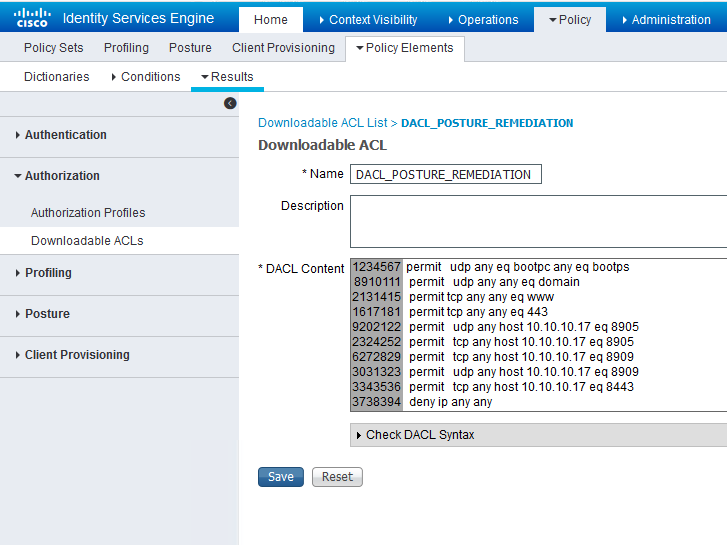727x545 pixels.
Task: Expand Conditions submenu
Action: [x=146, y=77]
